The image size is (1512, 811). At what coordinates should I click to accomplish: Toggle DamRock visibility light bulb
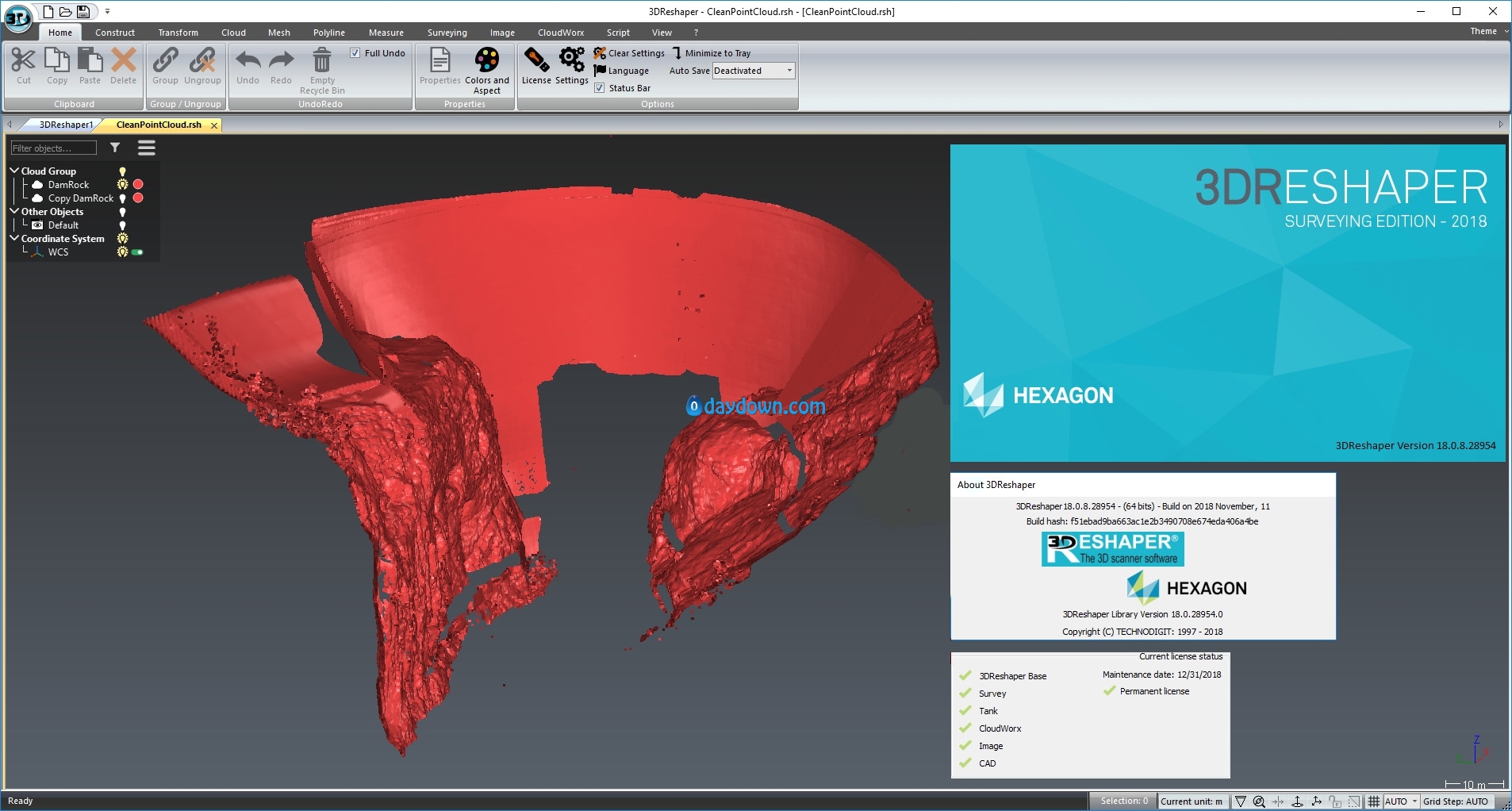point(122,185)
